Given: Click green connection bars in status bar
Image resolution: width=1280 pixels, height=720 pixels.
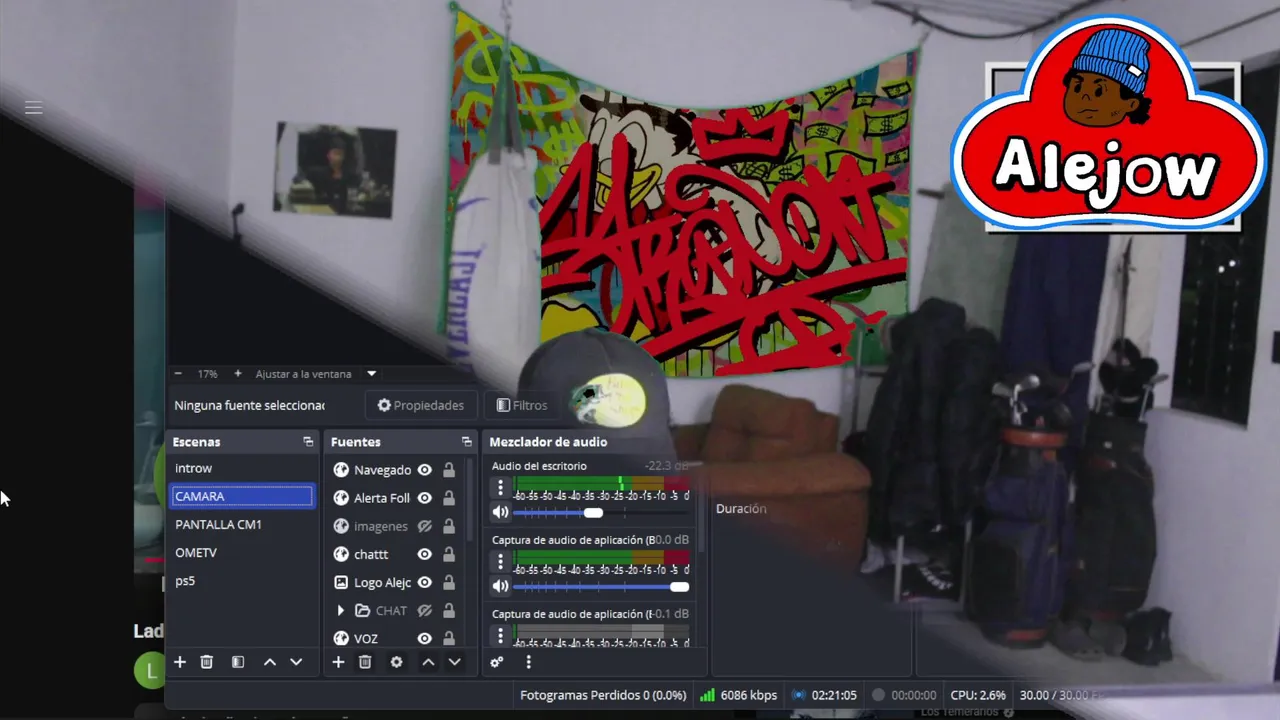Looking at the screenshot, I should pyautogui.click(x=707, y=695).
